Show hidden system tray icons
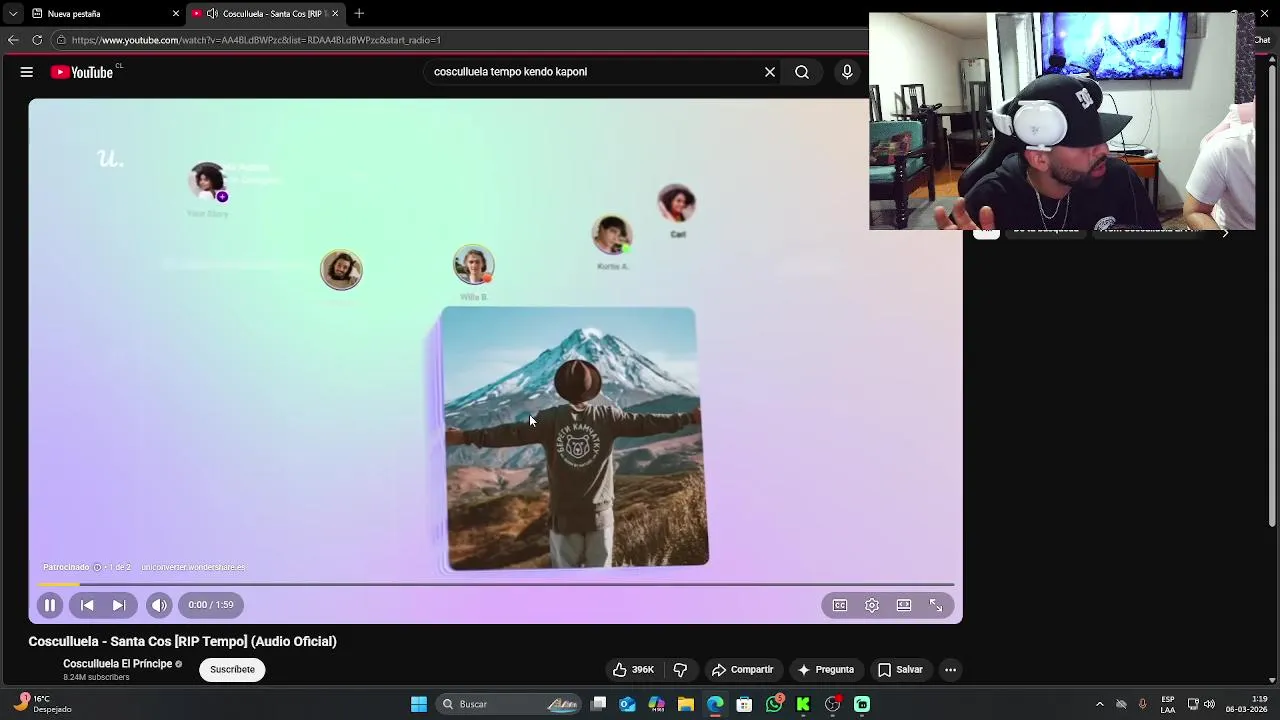Screen dimensions: 1280x720 click(1100, 704)
